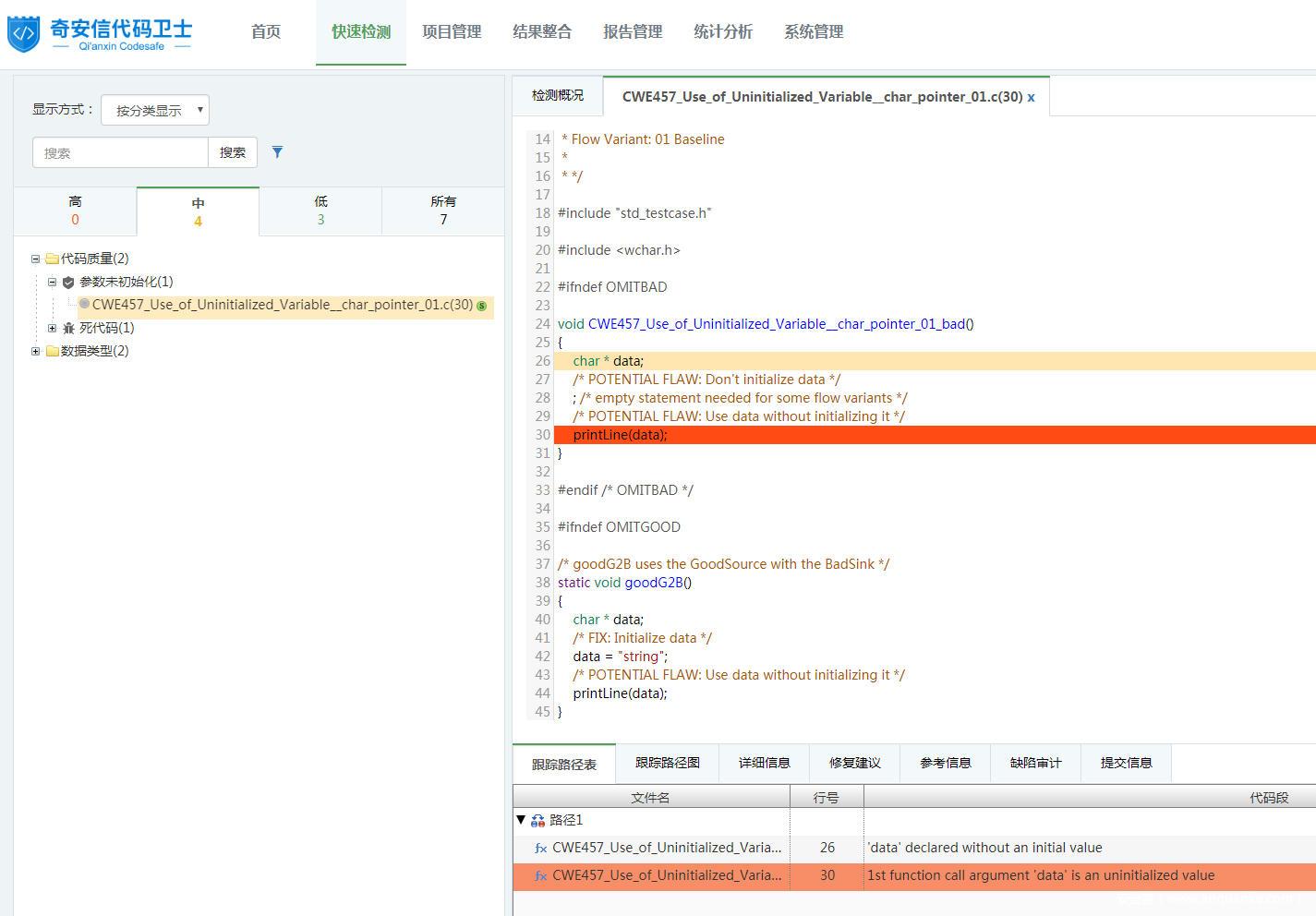Click the shield icon beside 参数未初始化
This screenshot has width=1316, height=916.
(x=68, y=283)
